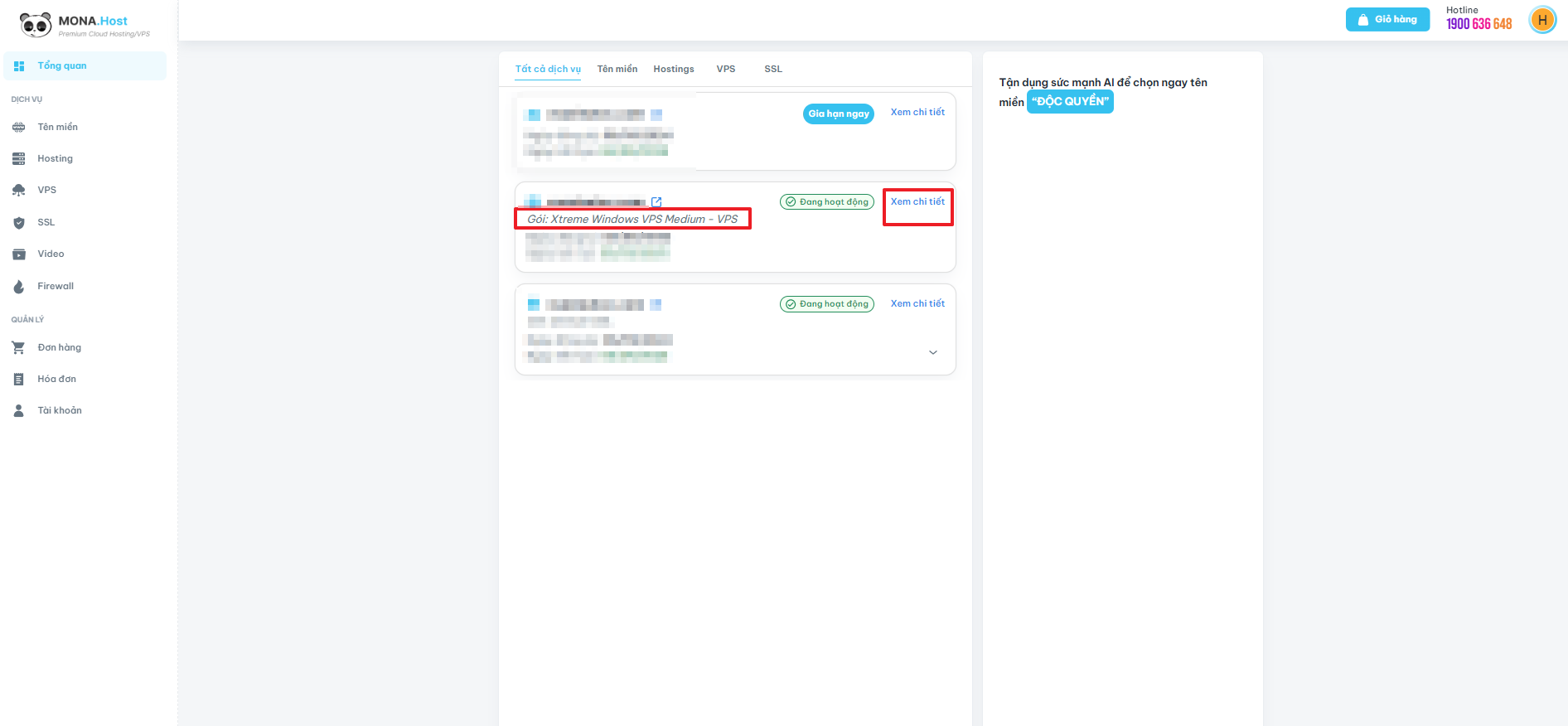The width and height of the screenshot is (1568, 726).
Task: Expand the third service card chevron
Action: pyautogui.click(x=933, y=352)
